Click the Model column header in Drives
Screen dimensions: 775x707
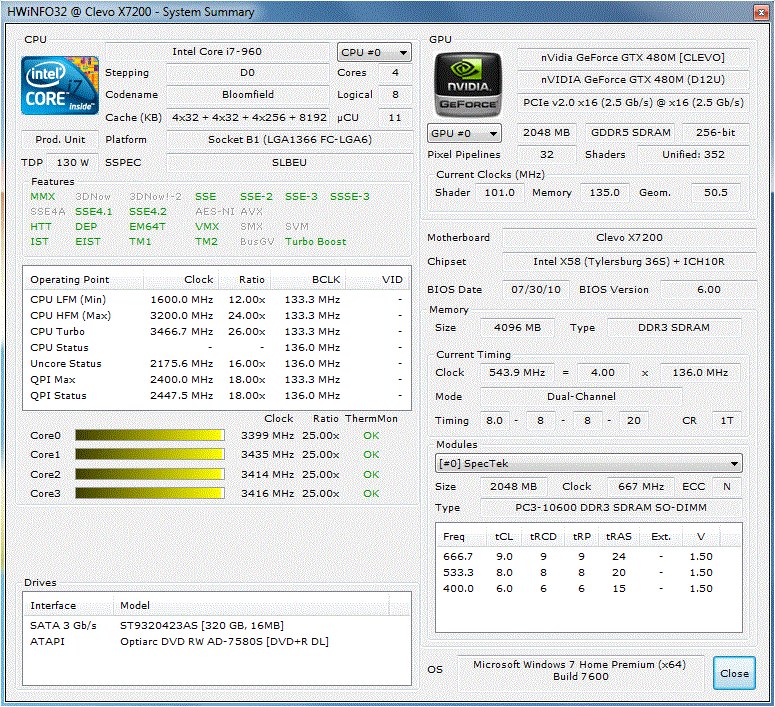click(x=251, y=605)
